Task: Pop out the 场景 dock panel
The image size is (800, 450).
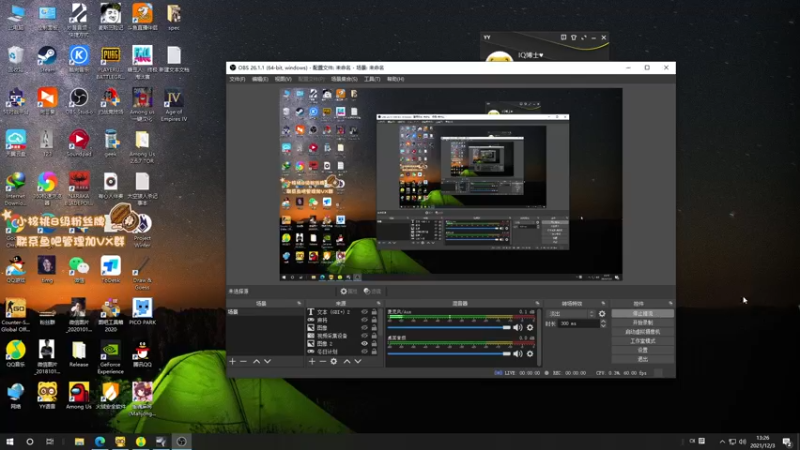Action: coord(299,303)
